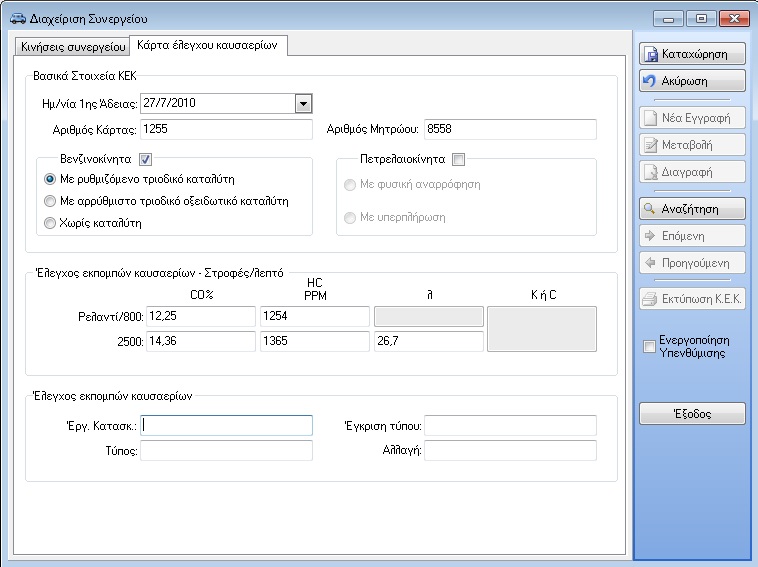Click the gray Κ ή C field

pyautogui.click(x=542, y=329)
